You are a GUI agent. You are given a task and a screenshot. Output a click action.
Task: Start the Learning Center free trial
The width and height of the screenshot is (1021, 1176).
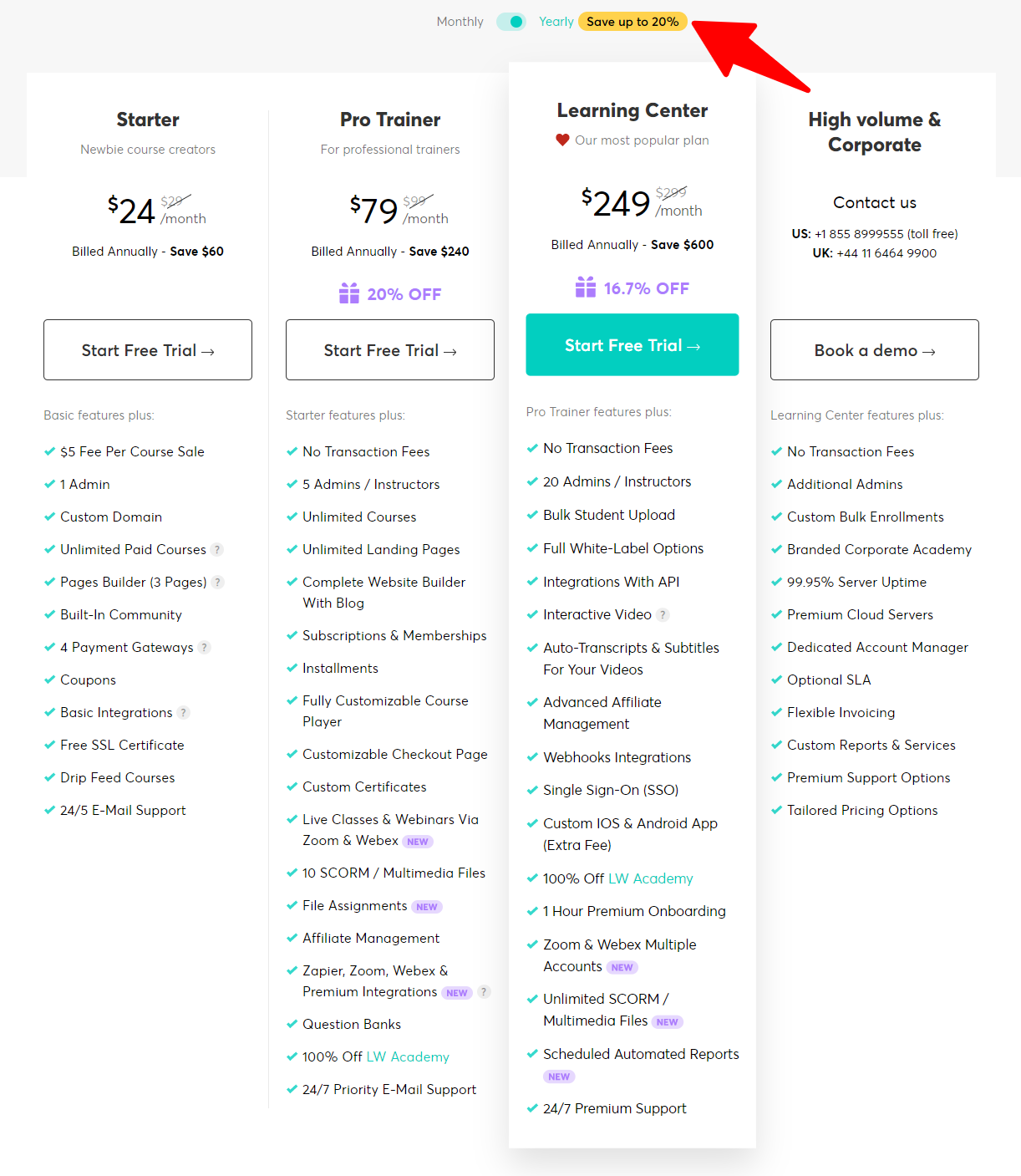point(632,344)
